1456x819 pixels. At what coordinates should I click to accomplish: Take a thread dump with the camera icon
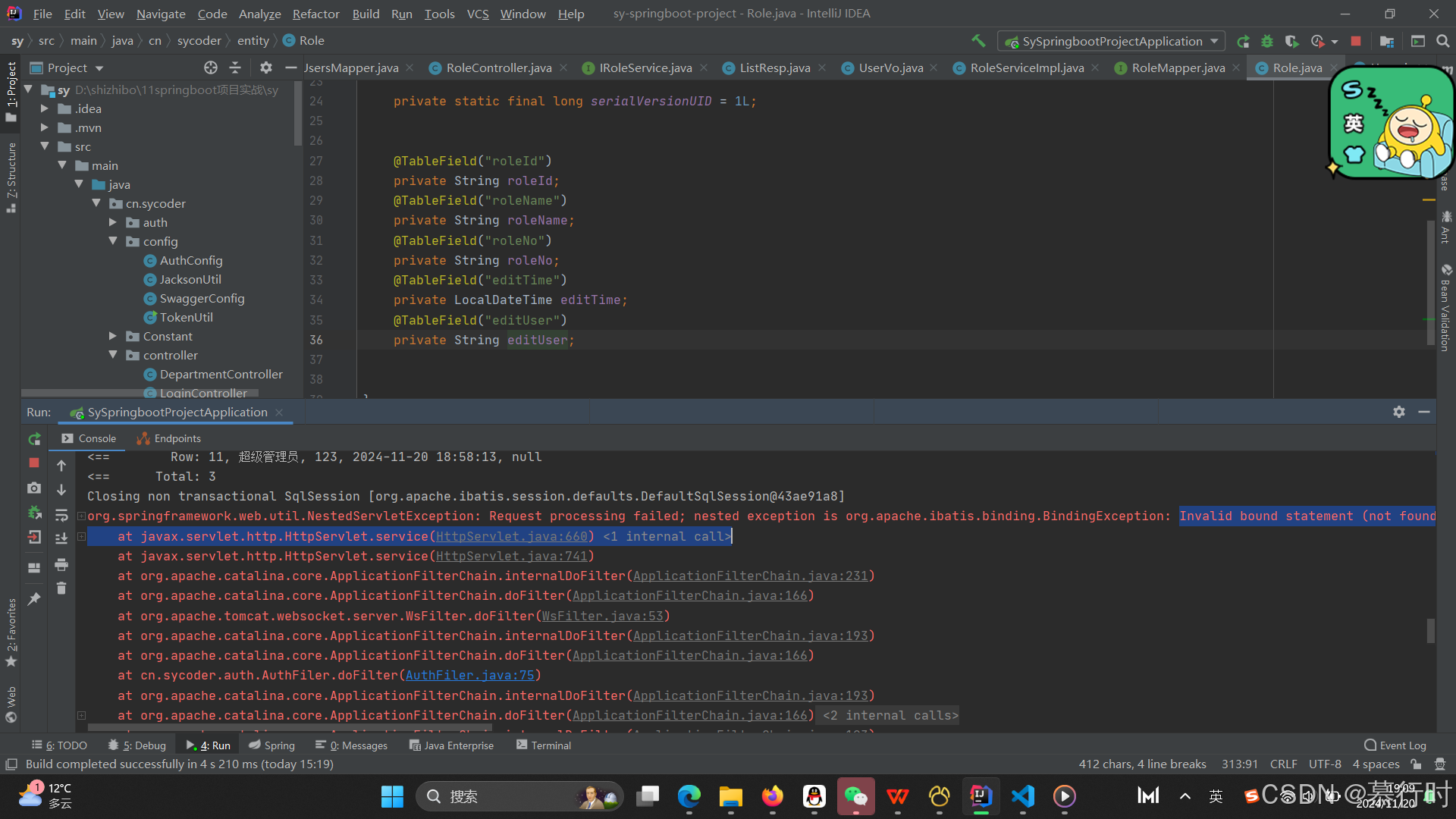tap(33, 488)
